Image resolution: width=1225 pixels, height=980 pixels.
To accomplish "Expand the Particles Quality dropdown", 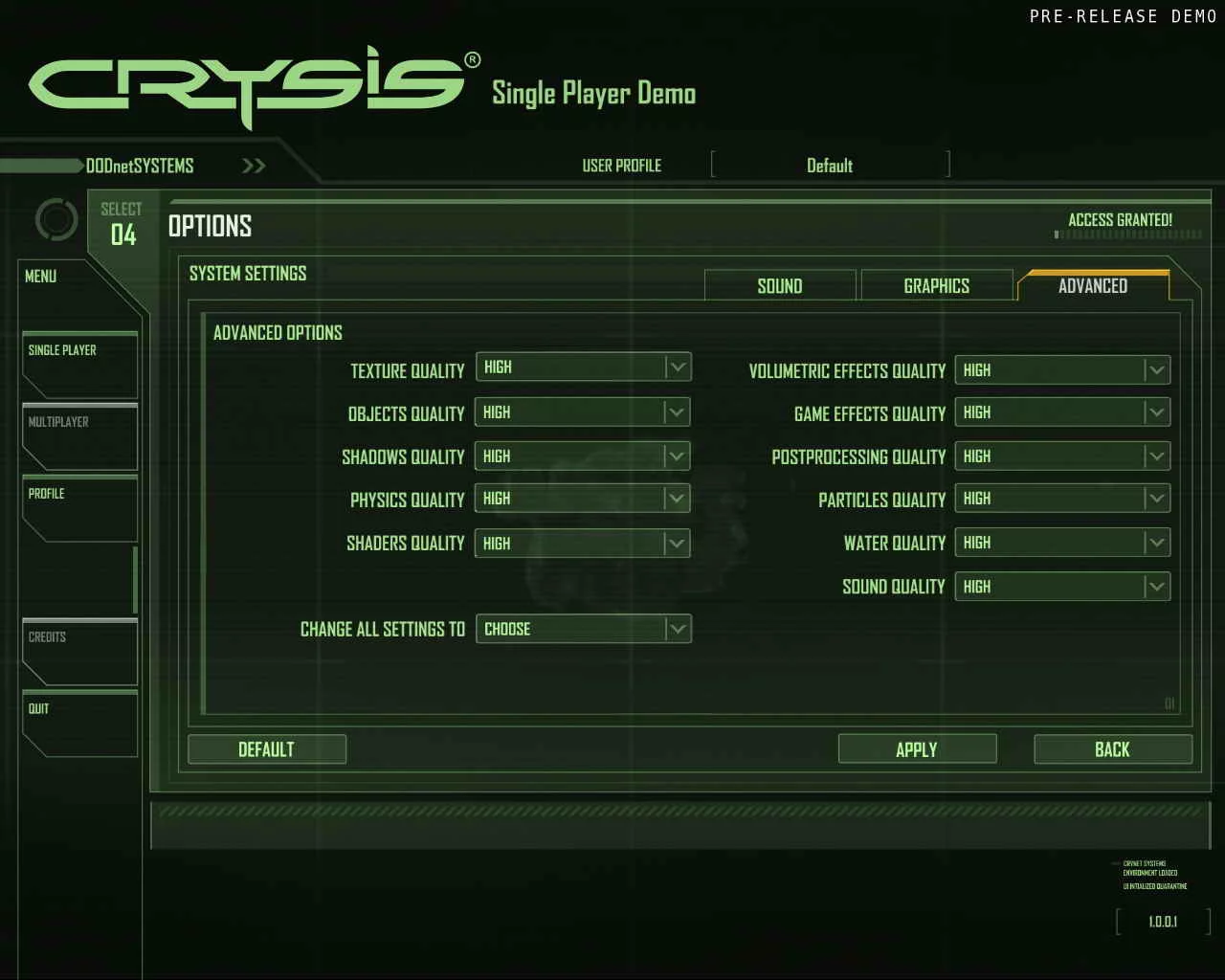I will click(1062, 499).
